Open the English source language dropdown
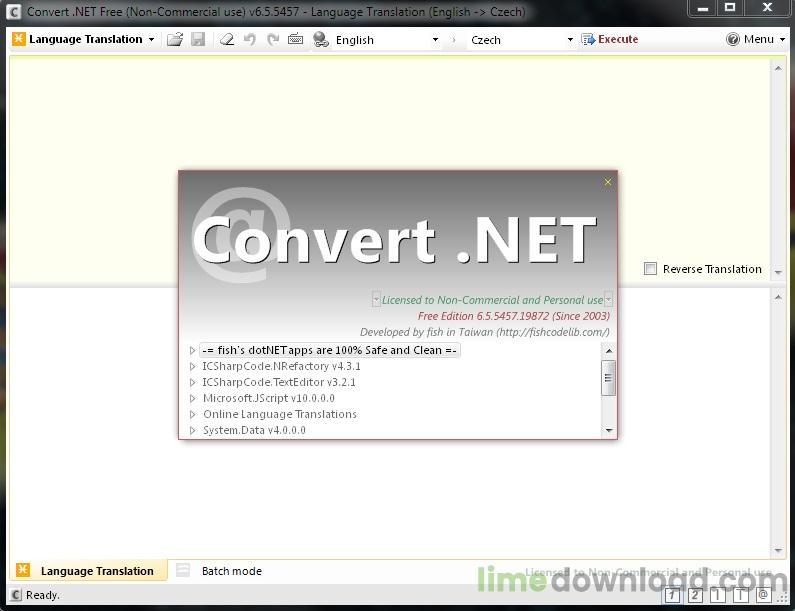Viewport: 795px width, 611px height. pyautogui.click(x=386, y=40)
